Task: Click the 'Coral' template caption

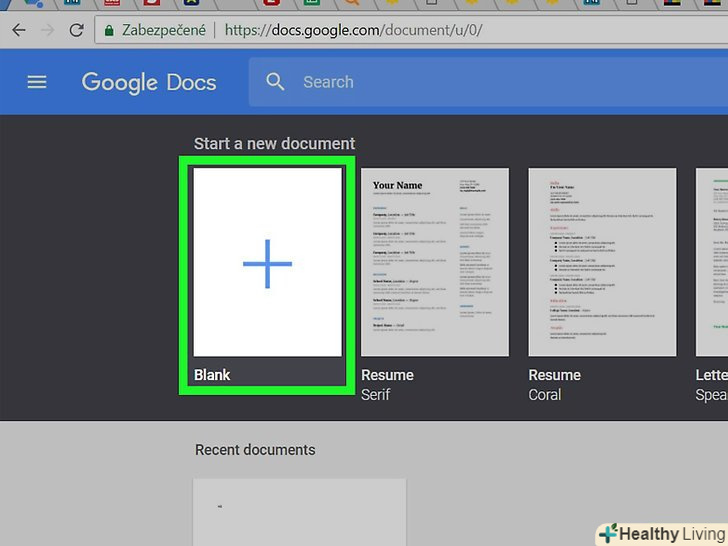Action: point(545,395)
